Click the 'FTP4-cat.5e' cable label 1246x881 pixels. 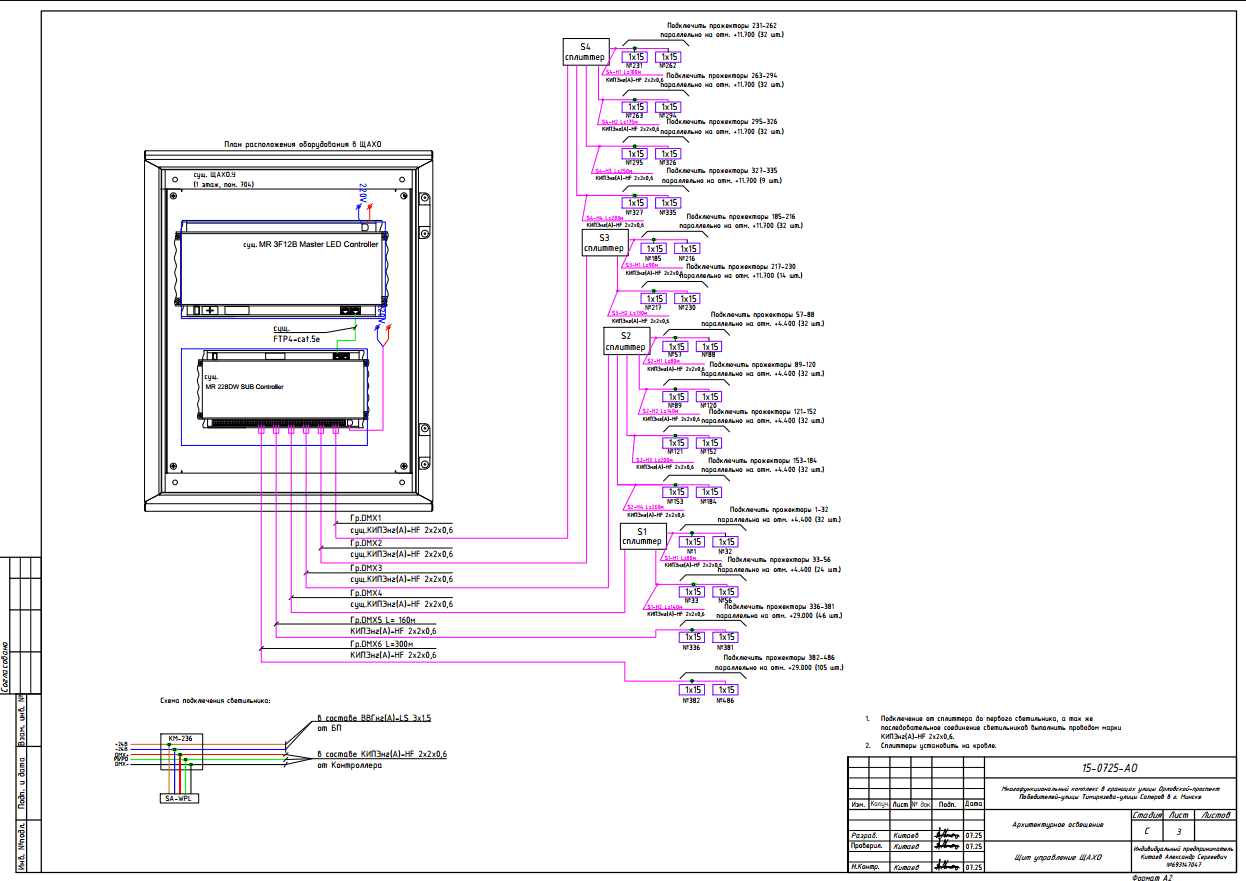297,340
